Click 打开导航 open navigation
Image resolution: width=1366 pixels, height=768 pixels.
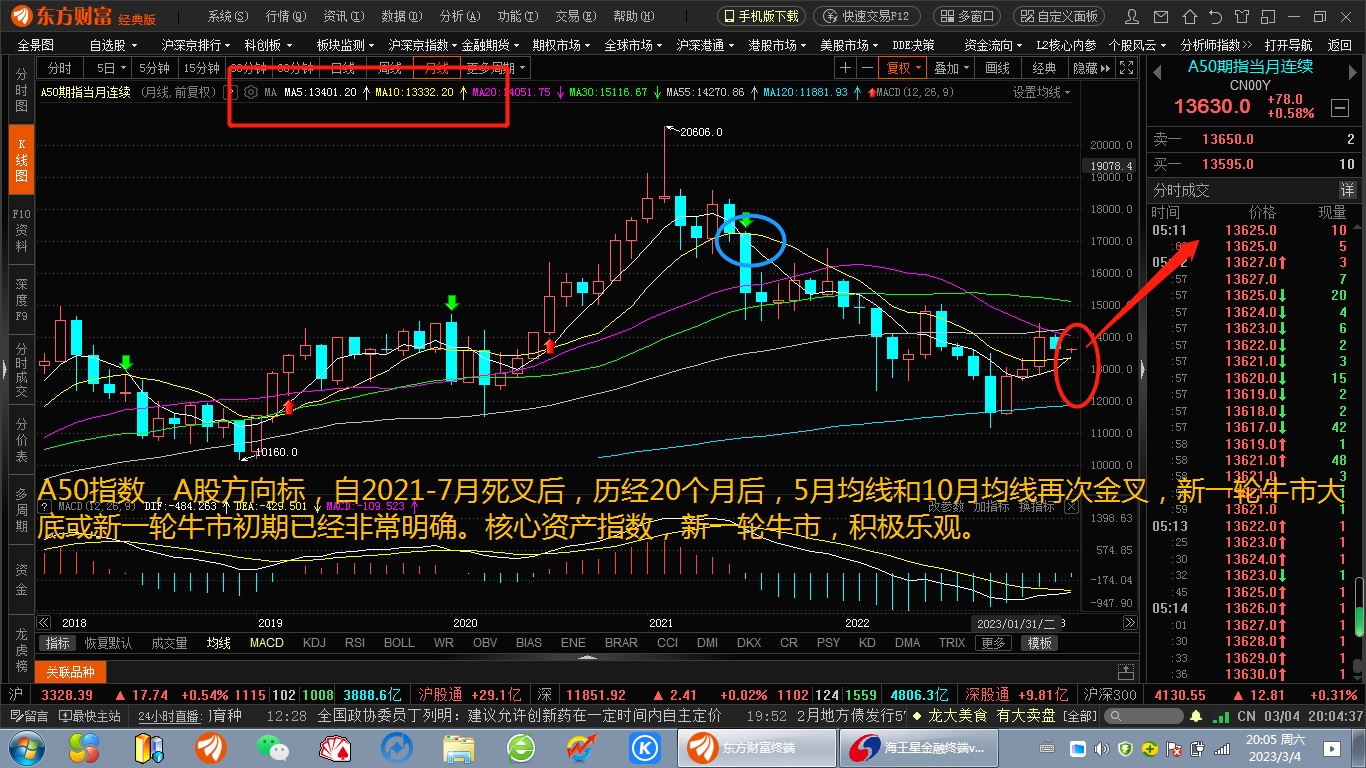click(1288, 45)
